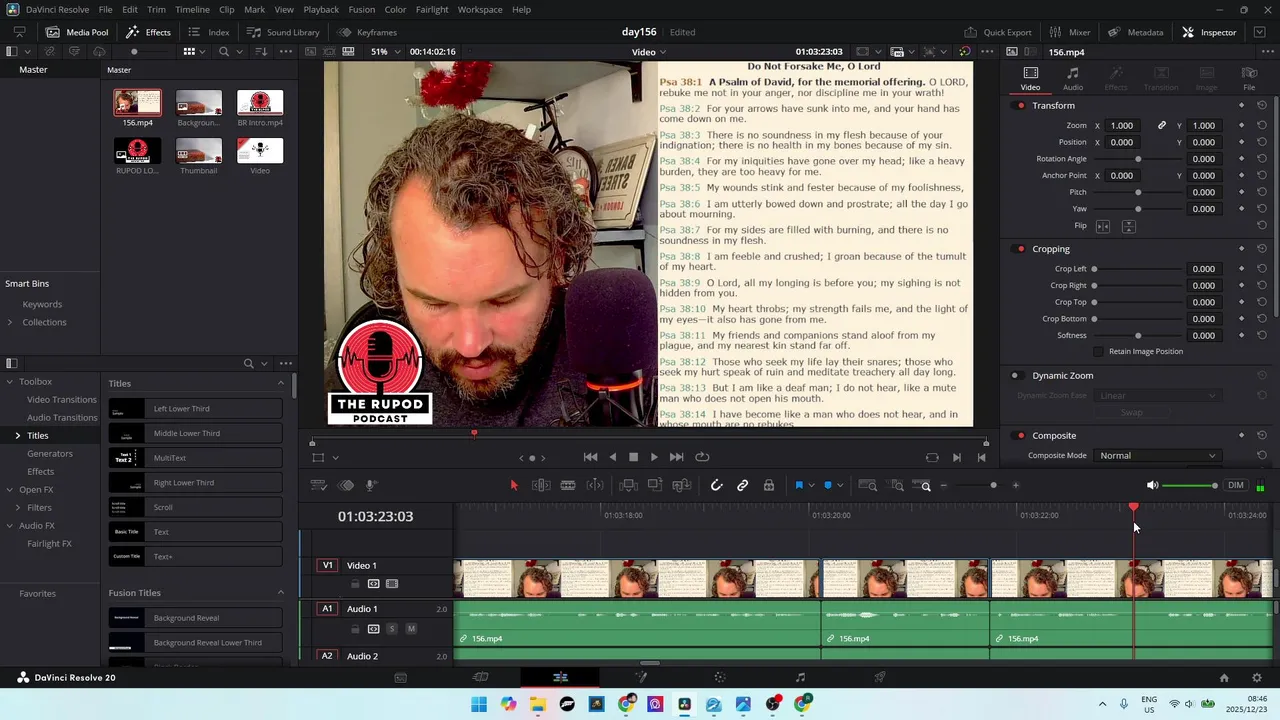Click Zoom link chain icon in Inspector
Image resolution: width=1280 pixels, height=720 pixels.
(x=1162, y=125)
